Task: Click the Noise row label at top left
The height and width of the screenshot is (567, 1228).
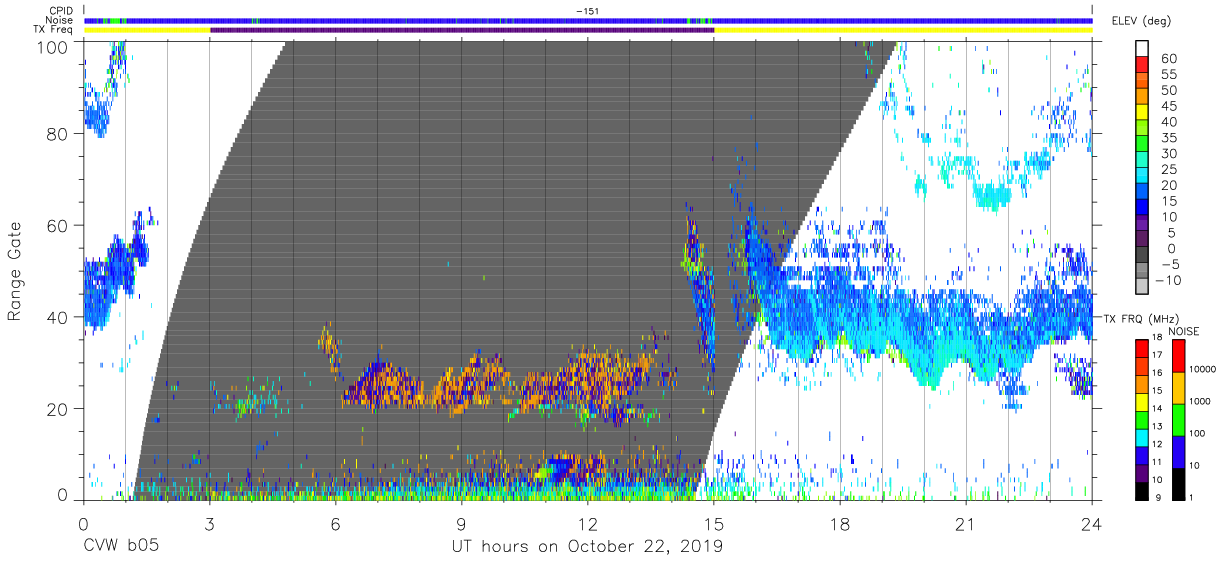Action: point(60,20)
